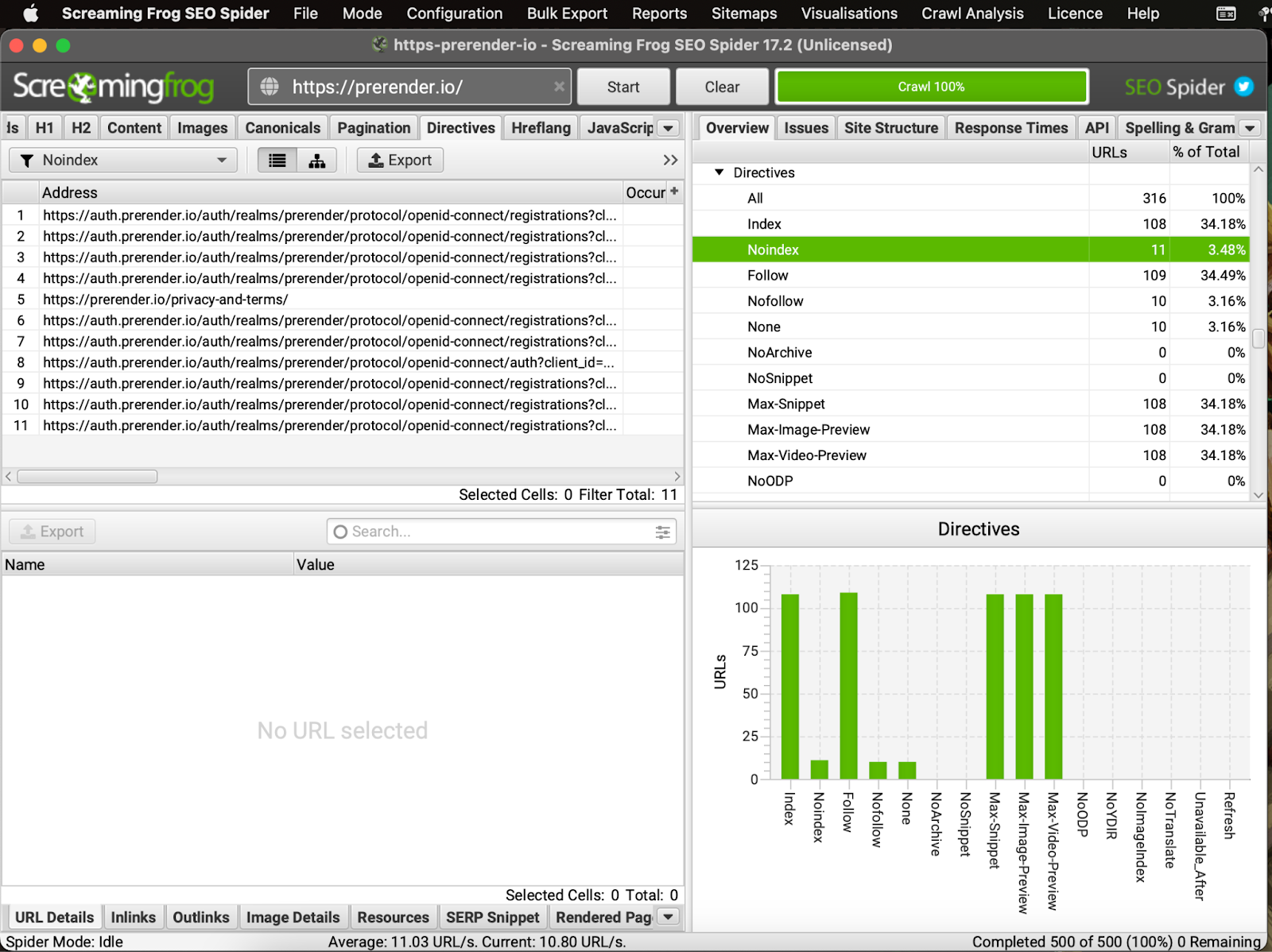Open the Outlinks tab
Viewport: 1272px width, 952px height.
coord(201,917)
